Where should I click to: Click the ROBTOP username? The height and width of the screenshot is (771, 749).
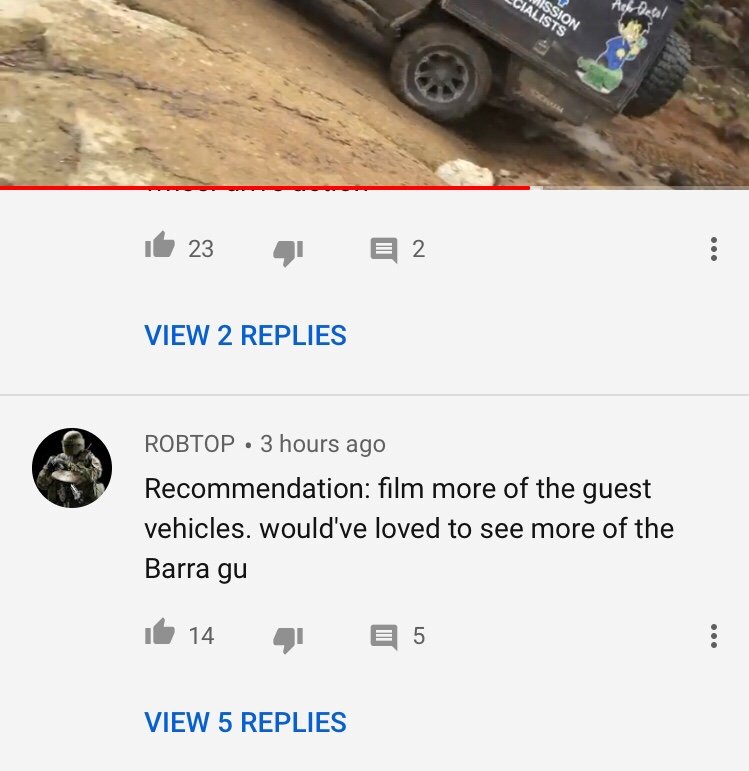pos(189,444)
